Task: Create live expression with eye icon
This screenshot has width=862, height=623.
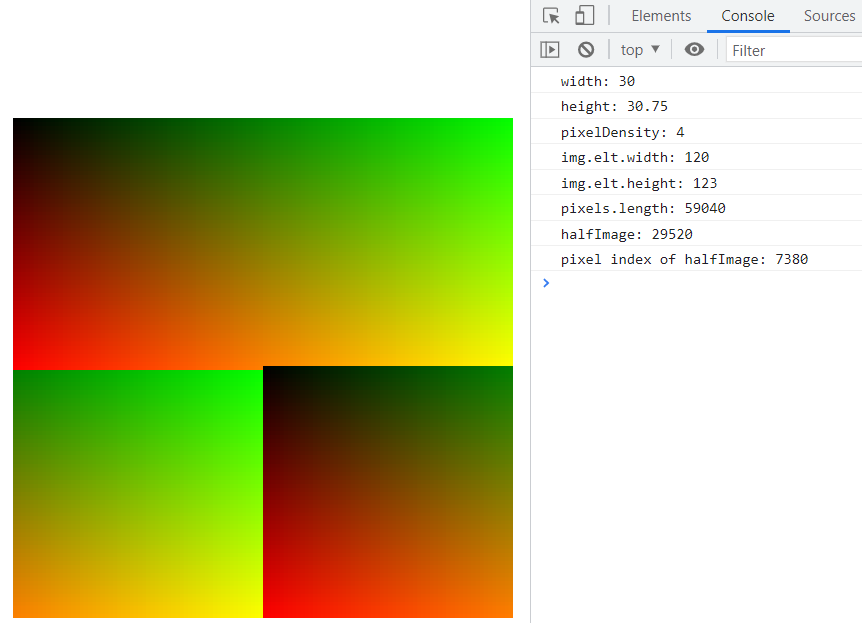Action: [694, 49]
